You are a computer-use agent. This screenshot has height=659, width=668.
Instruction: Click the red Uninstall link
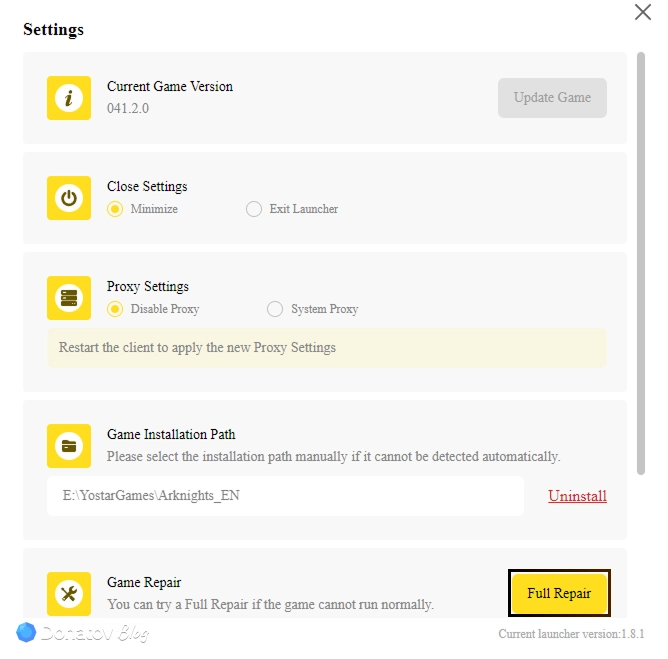(x=577, y=496)
